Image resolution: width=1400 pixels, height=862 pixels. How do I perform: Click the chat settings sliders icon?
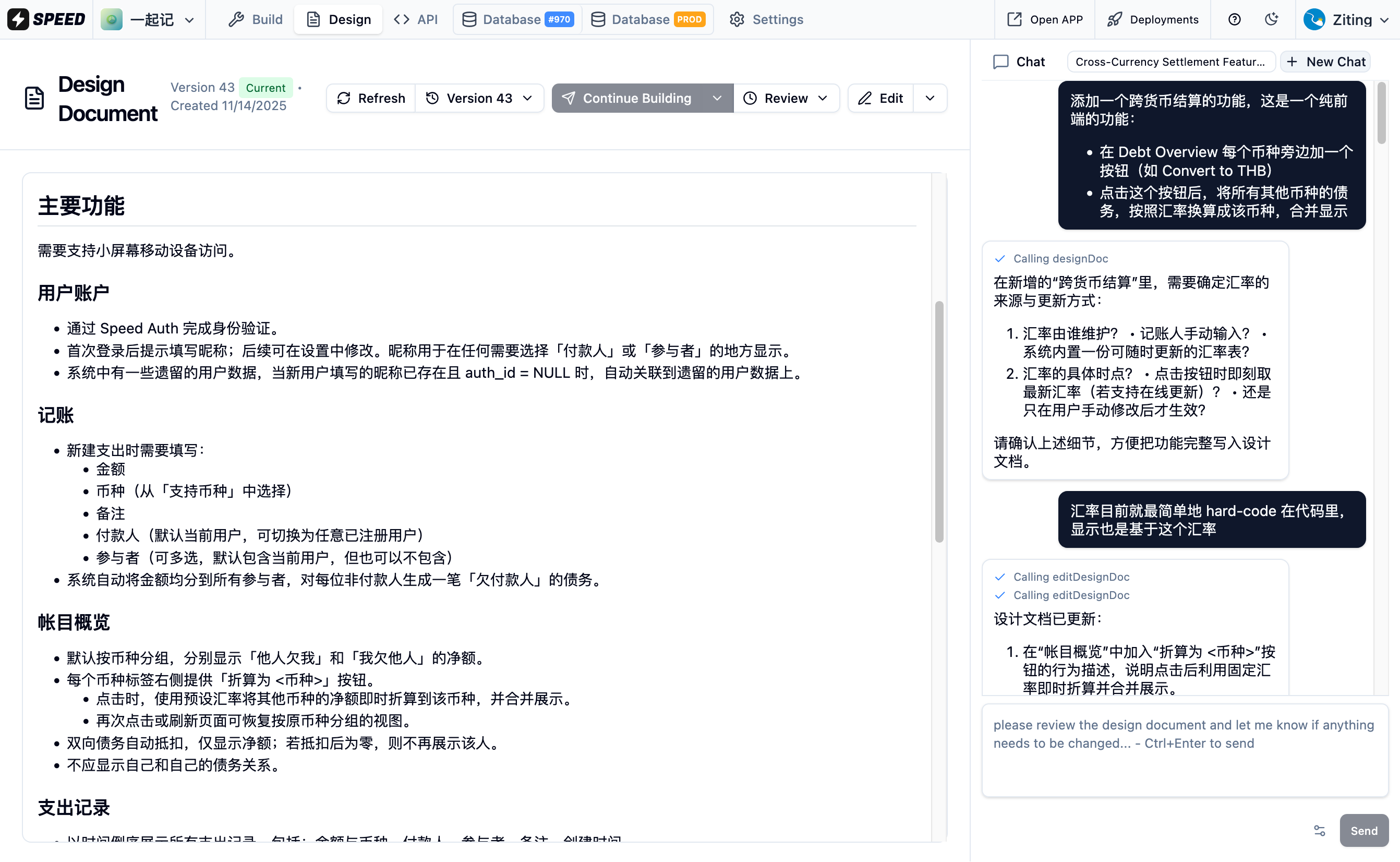pyautogui.click(x=1319, y=831)
